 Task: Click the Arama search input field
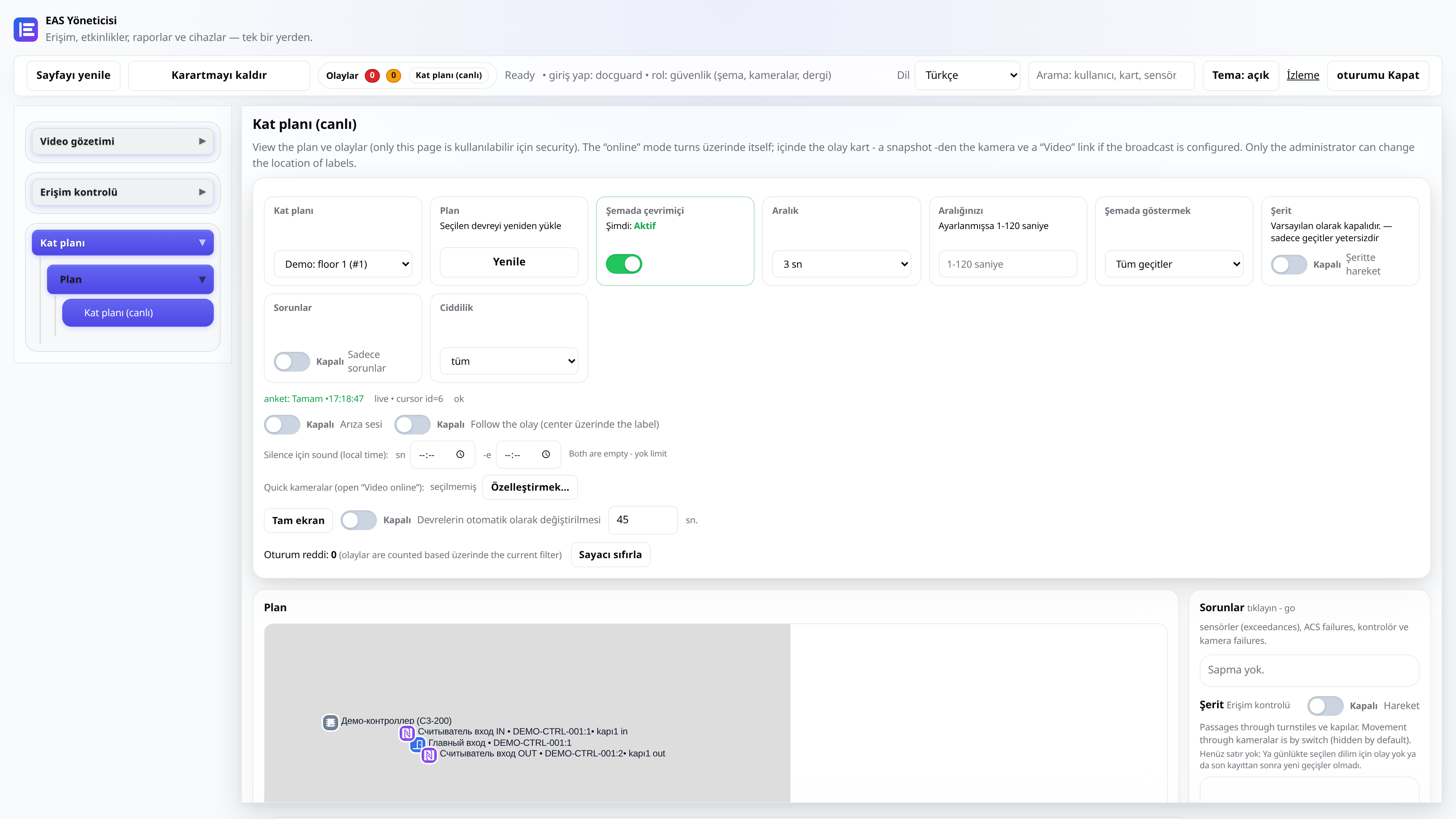pos(1111,75)
